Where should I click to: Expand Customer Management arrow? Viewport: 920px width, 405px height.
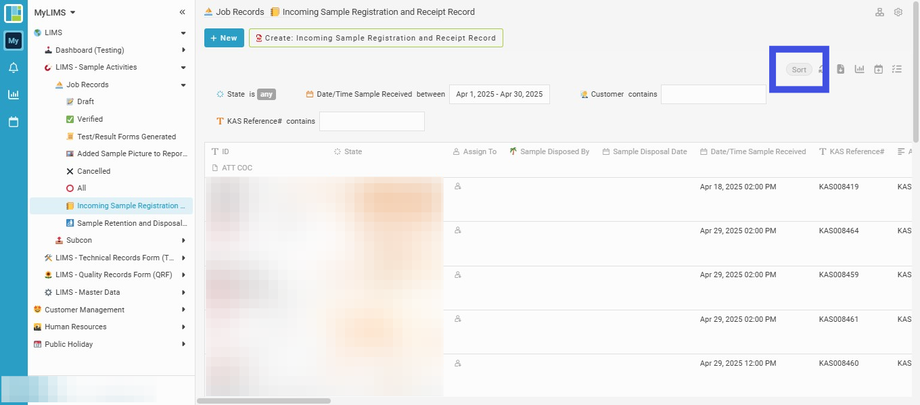pos(183,309)
